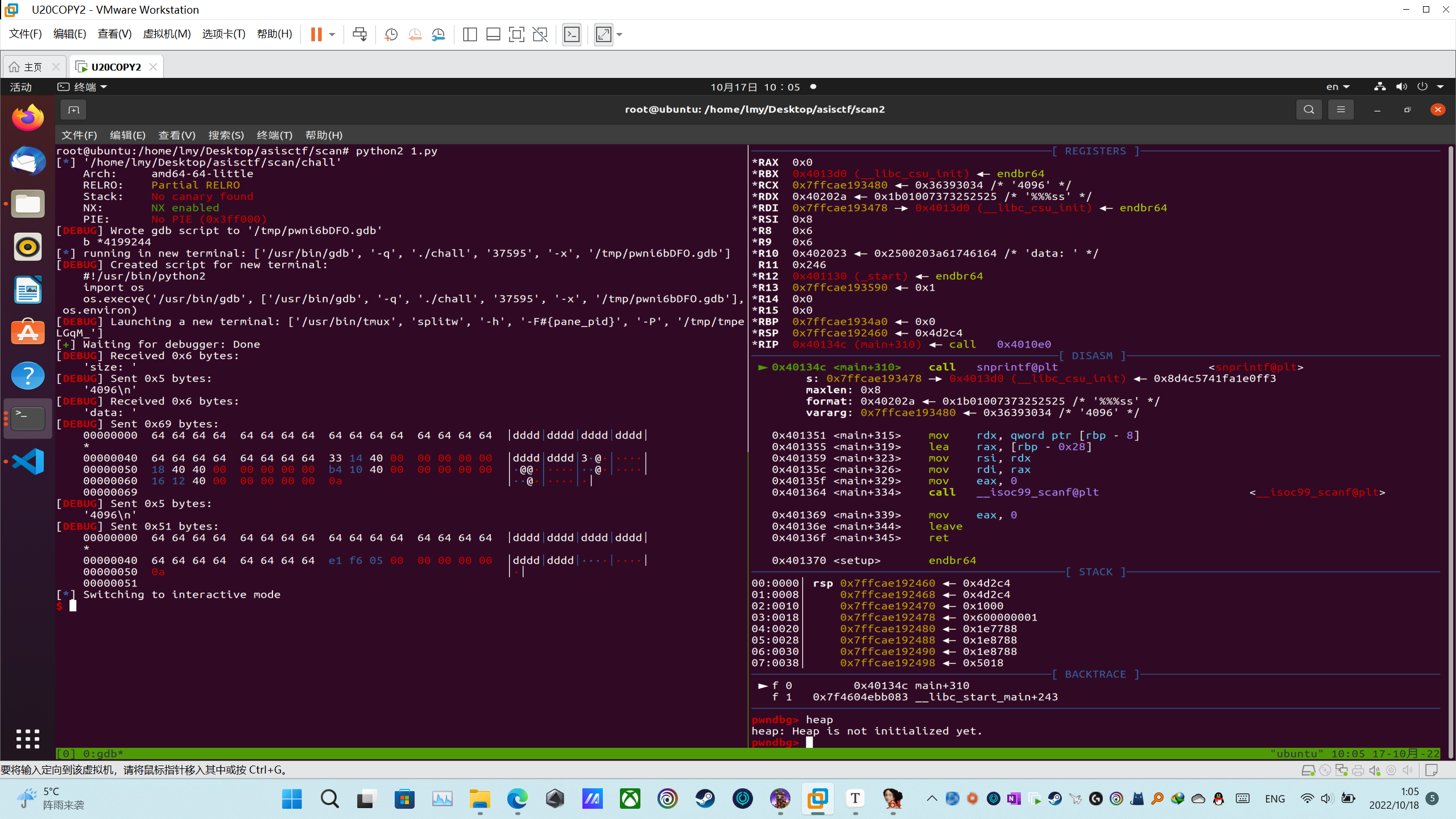Viewport: 1456px width, 819px height.
Task: Open LibreOffice Writer from the dock
Action: [x=27, y=290]
